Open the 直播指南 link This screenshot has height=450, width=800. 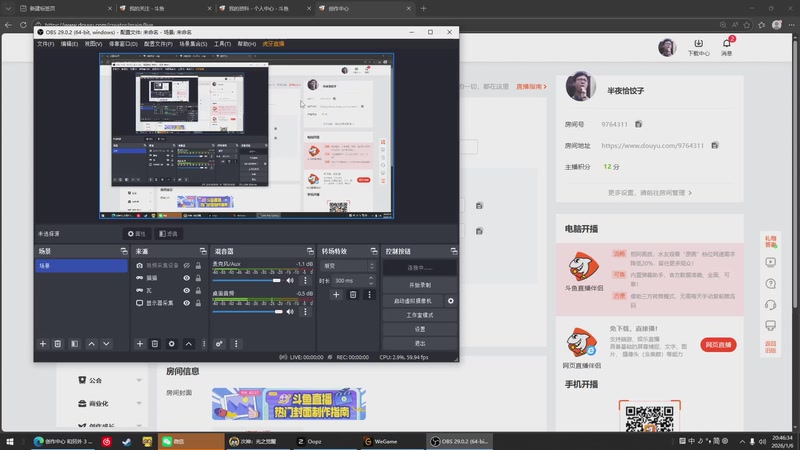(531, 87)
